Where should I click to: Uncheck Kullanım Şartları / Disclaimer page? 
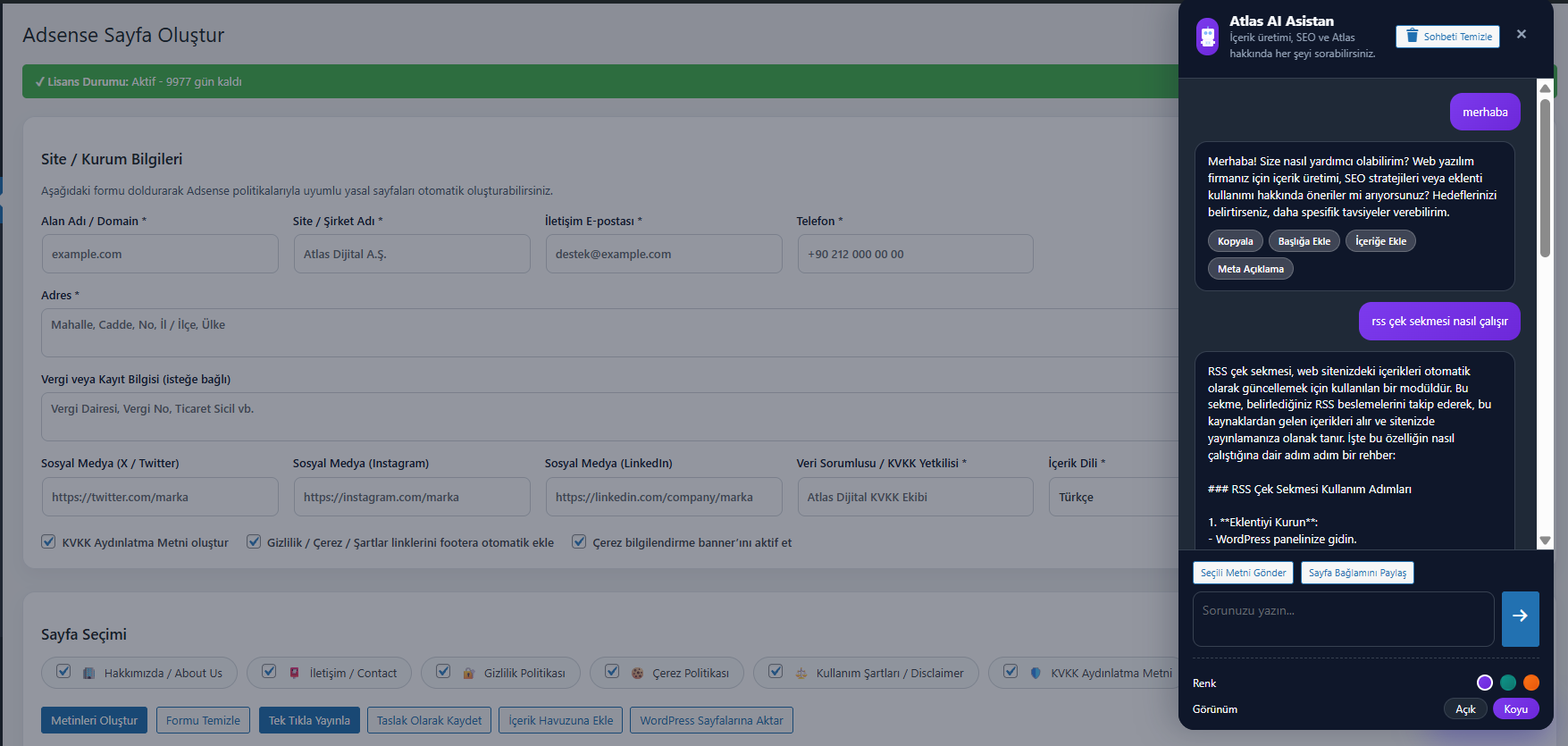[x=776, y=671]
